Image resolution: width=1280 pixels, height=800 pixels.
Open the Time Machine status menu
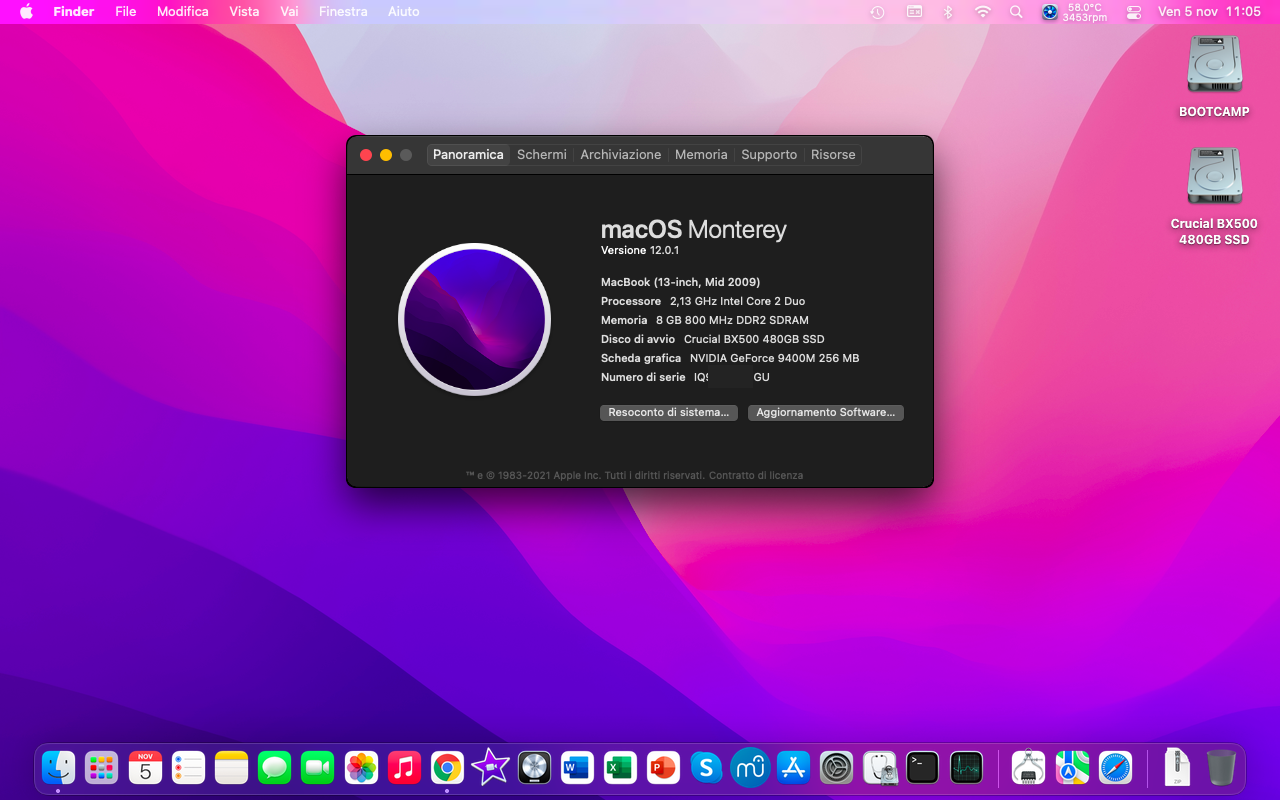pos(877,12)
